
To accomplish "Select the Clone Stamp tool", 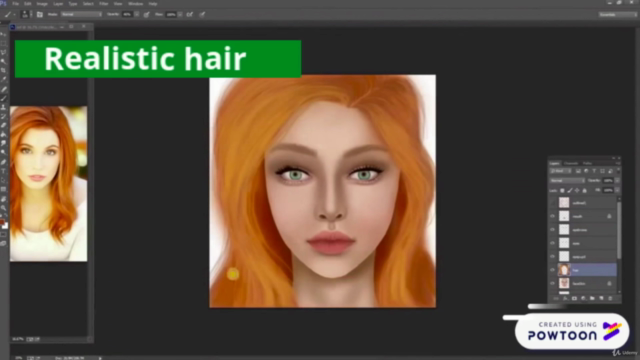I will click(4, 107).
